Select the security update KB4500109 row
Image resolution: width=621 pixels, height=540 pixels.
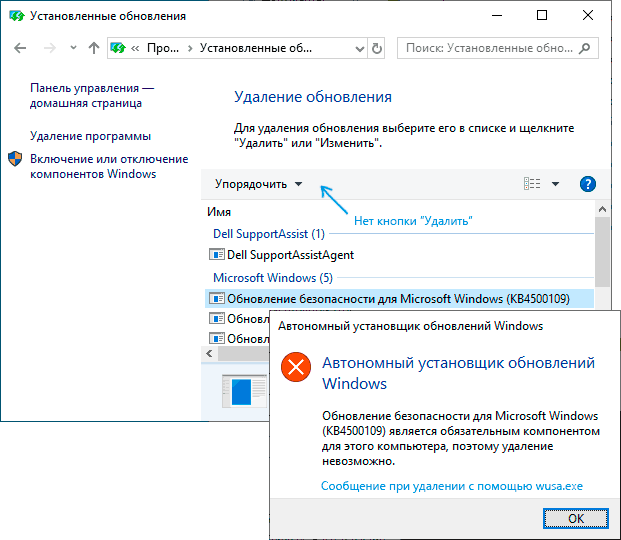[x=399, y=298]
